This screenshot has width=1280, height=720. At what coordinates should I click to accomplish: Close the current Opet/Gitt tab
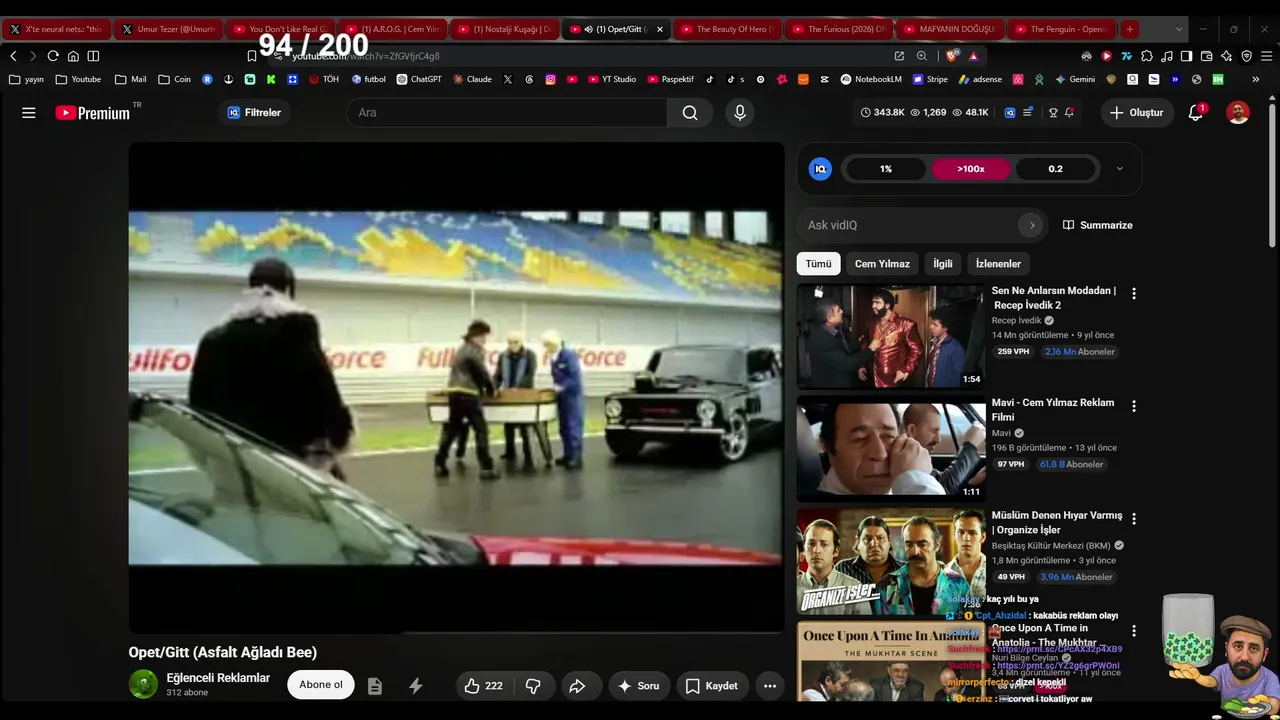pos(660,29)
